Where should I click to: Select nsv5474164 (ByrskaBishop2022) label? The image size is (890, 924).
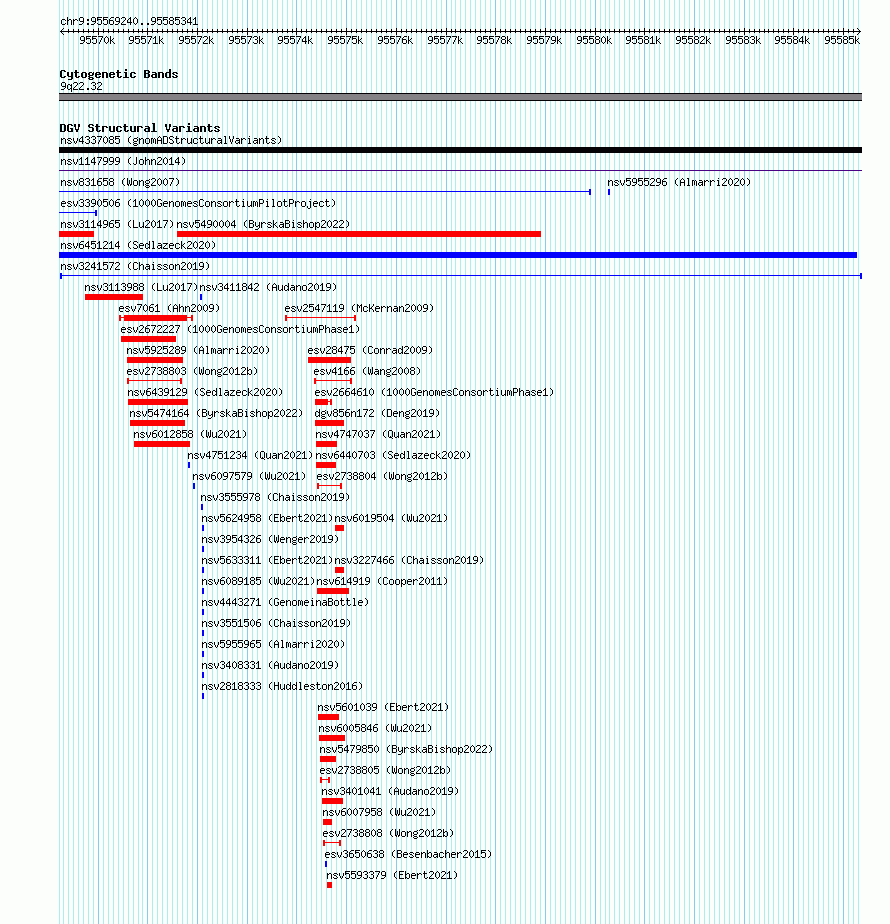[x=216, y=414]
